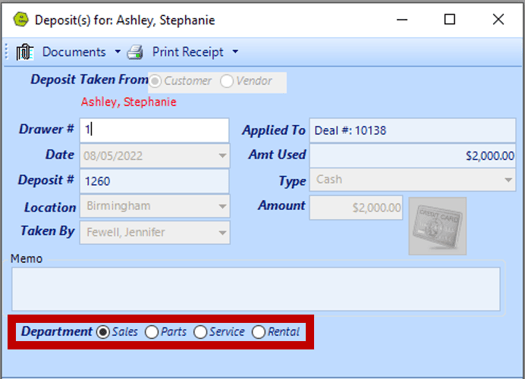
Task: Open the Date dropdown
Action: click(222, 156)
